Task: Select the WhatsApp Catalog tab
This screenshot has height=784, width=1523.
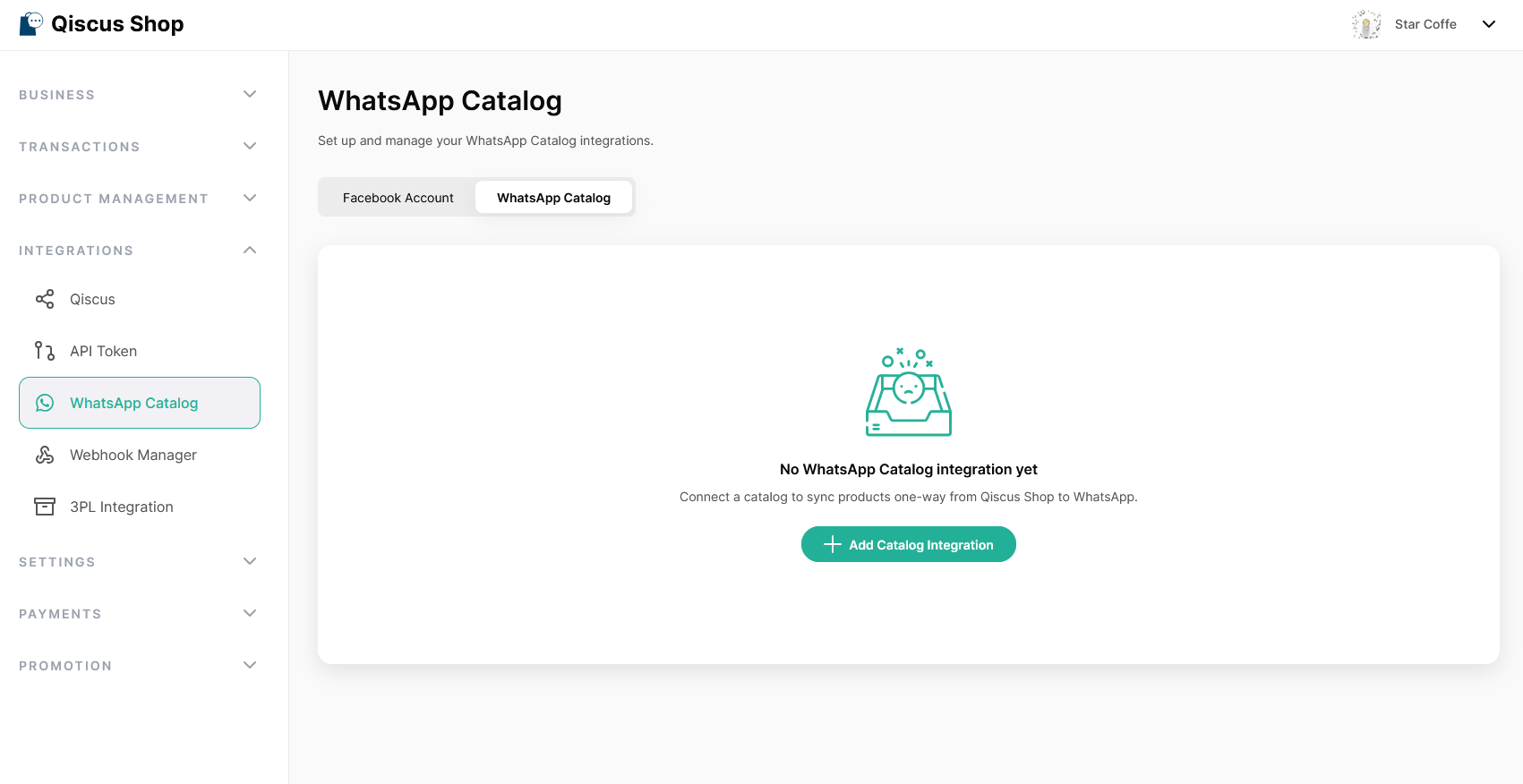Action: (x=553, y=198)
